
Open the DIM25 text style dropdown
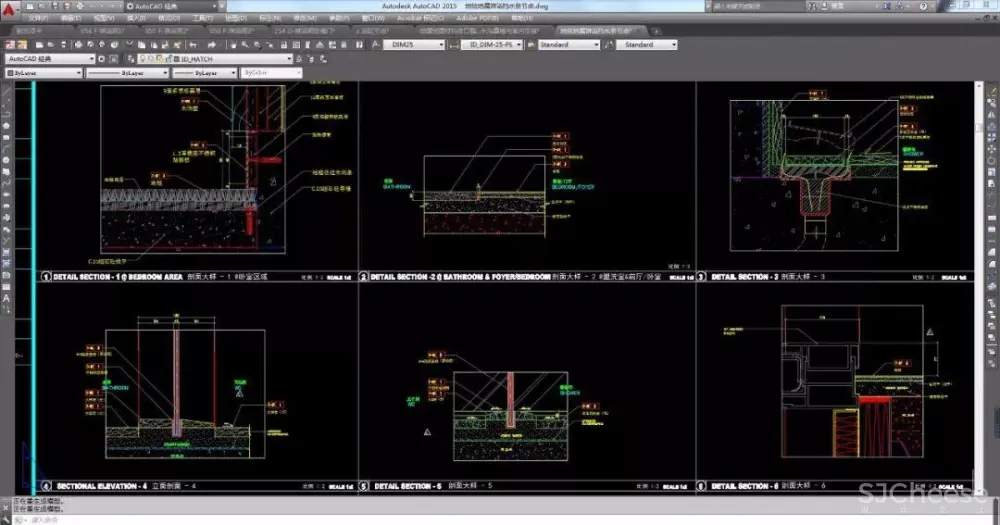[x=442, y=45]
